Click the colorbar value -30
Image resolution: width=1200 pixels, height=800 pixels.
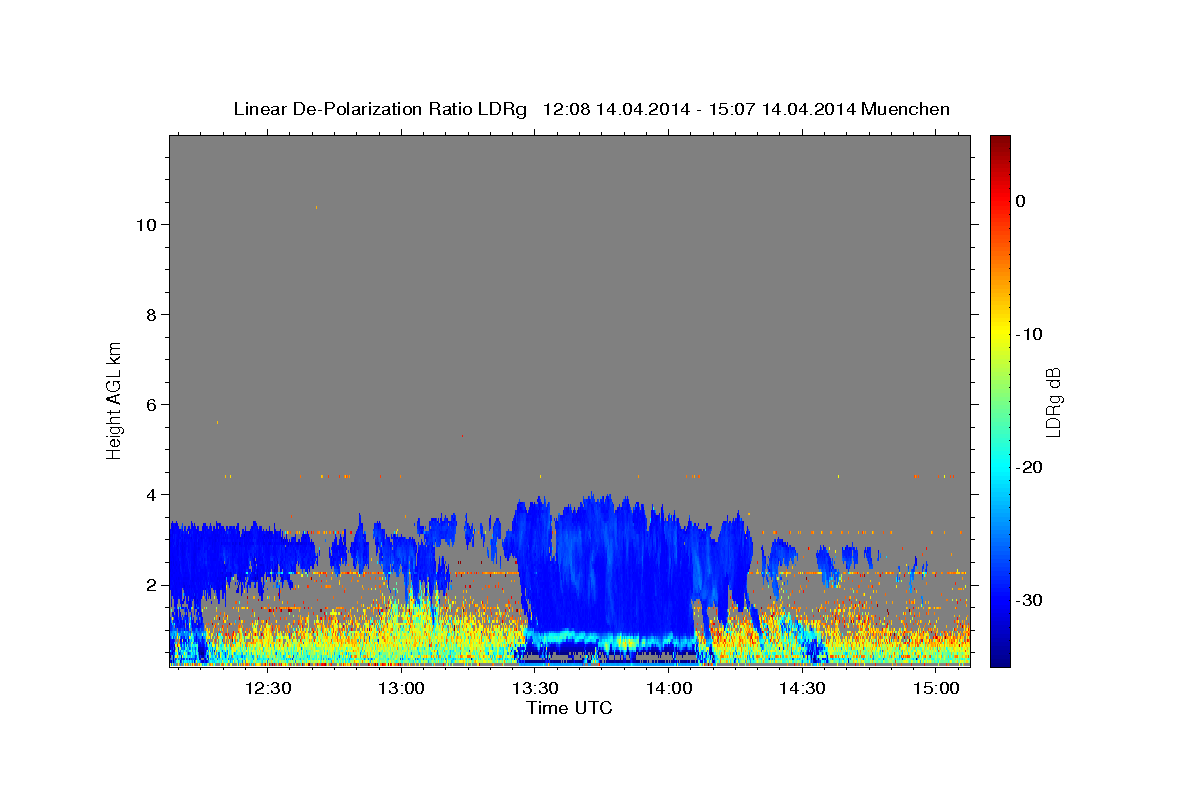coord(1030,600)
